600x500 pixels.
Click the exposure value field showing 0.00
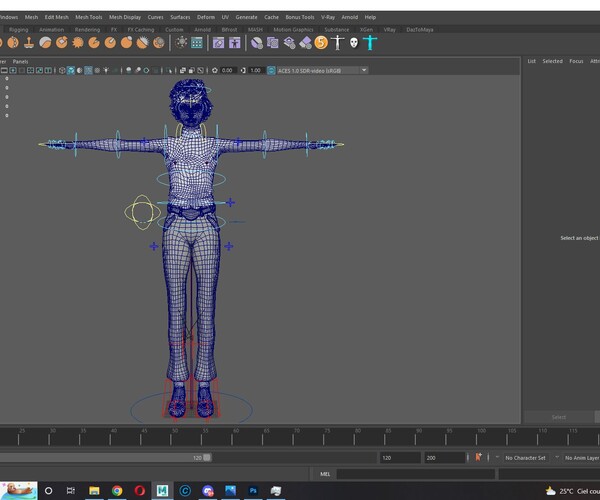click(228, 70)
